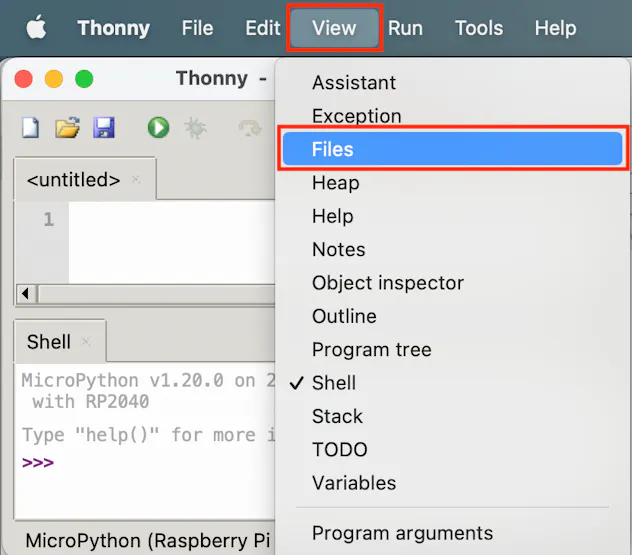The width and height of the screenshot is (632, 555).
Task: Click the Save floppy disk icon
Action: pos(103,128)
